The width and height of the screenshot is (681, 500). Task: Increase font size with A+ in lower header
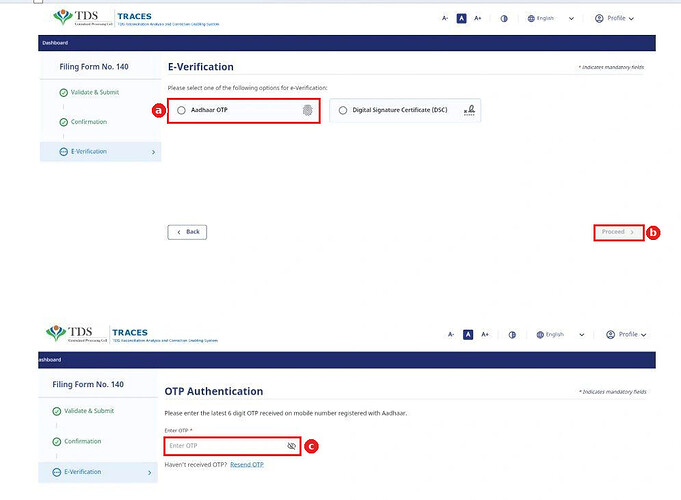tap(485, 334)
